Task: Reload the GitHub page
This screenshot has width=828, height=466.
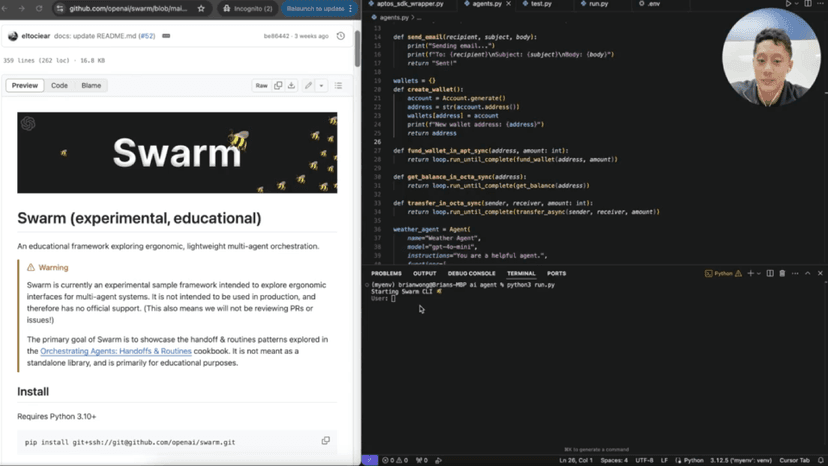Action: tap(39, 8)
